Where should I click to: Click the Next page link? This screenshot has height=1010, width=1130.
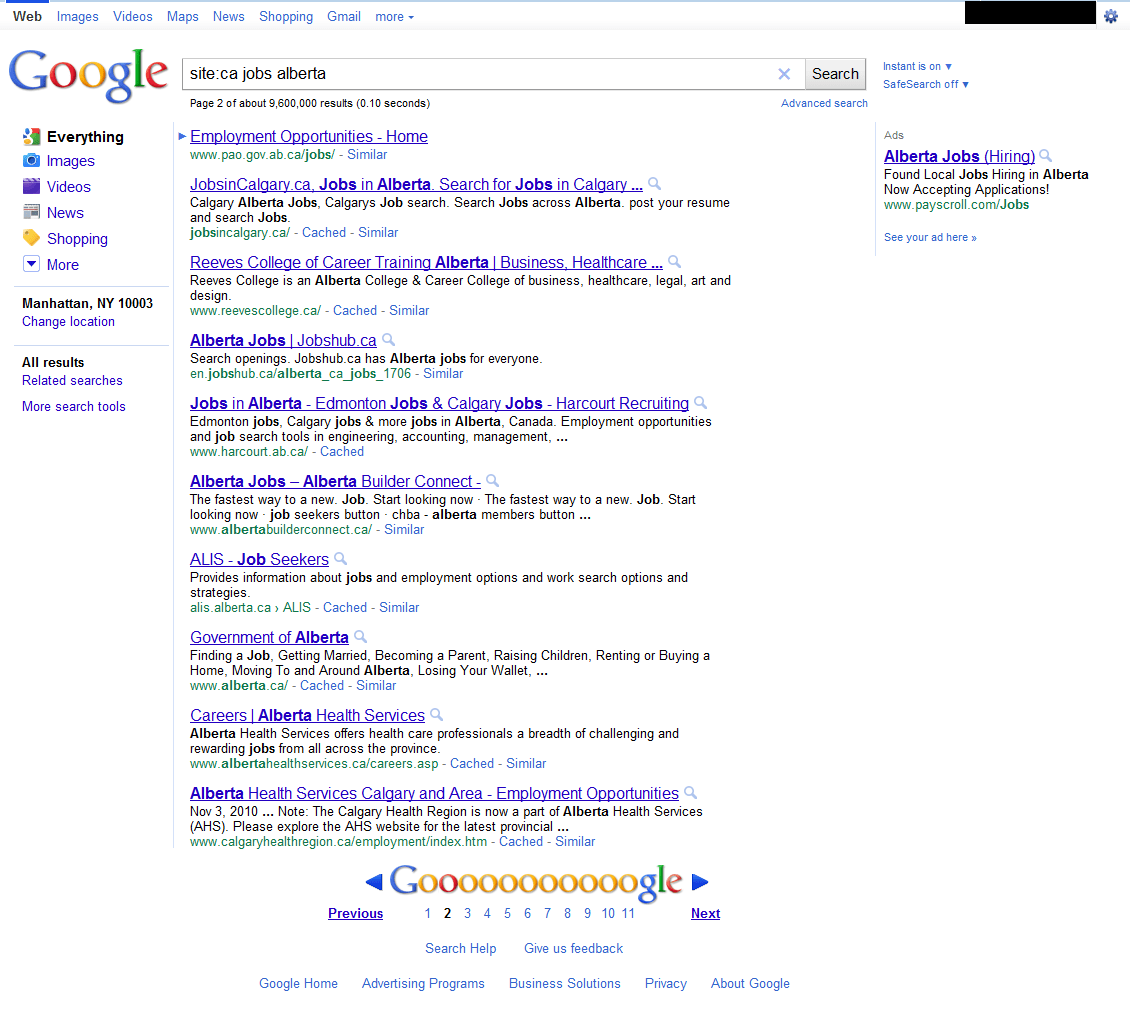click(x=706, y=913)
